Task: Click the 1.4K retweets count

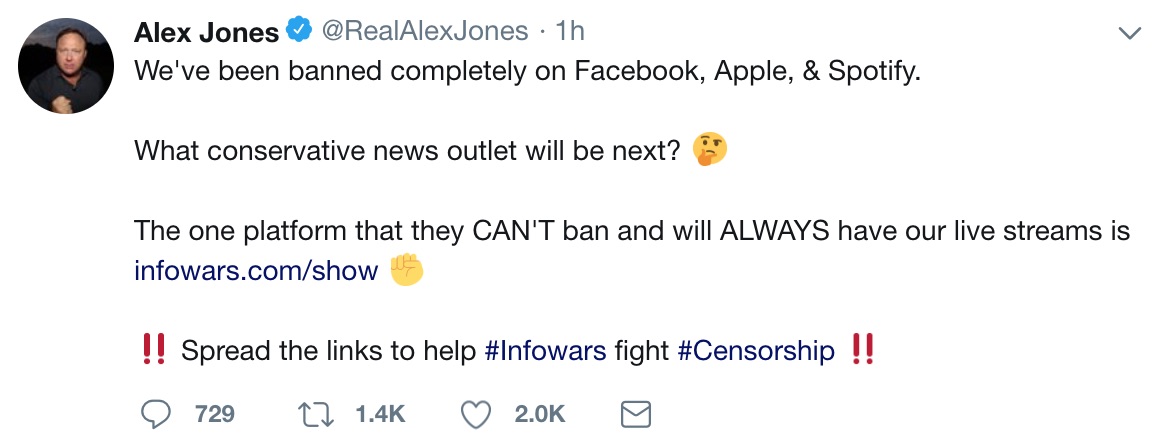Action: 381,414
